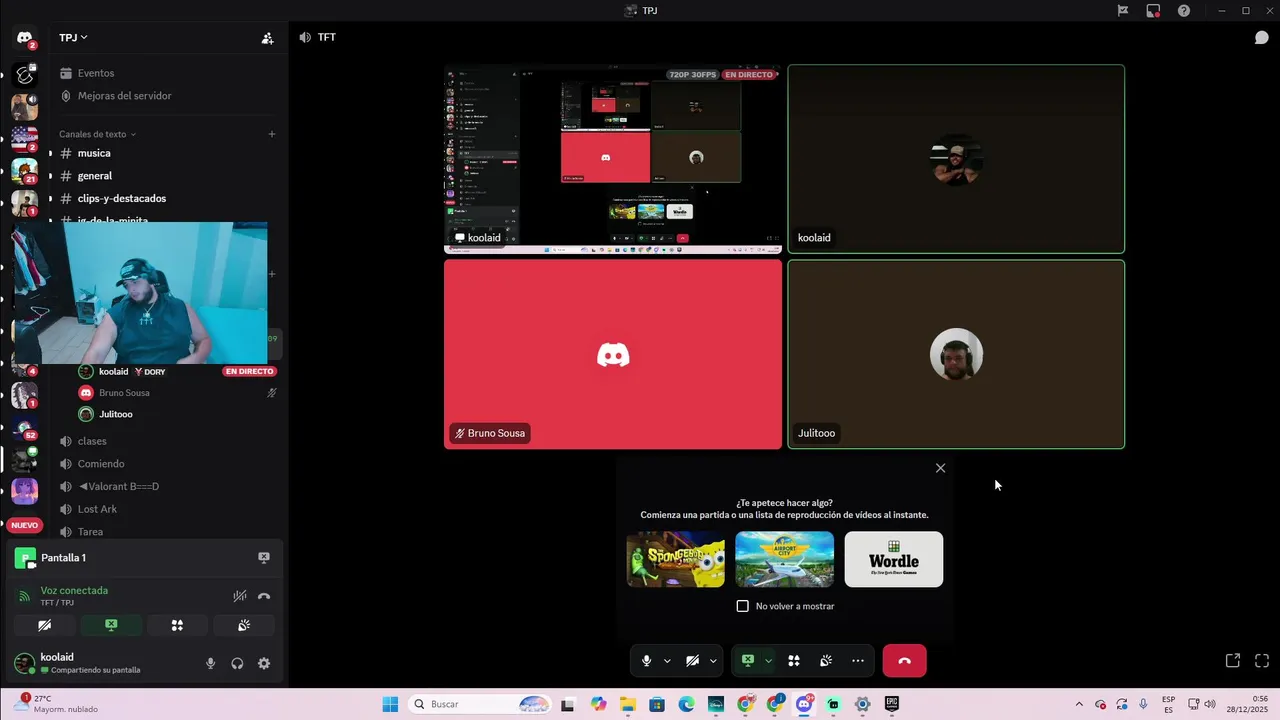Add channel with plus next to Canales de texto
Image resolution: width=1280 pixels, height=720 pixels.
[271, 134]
